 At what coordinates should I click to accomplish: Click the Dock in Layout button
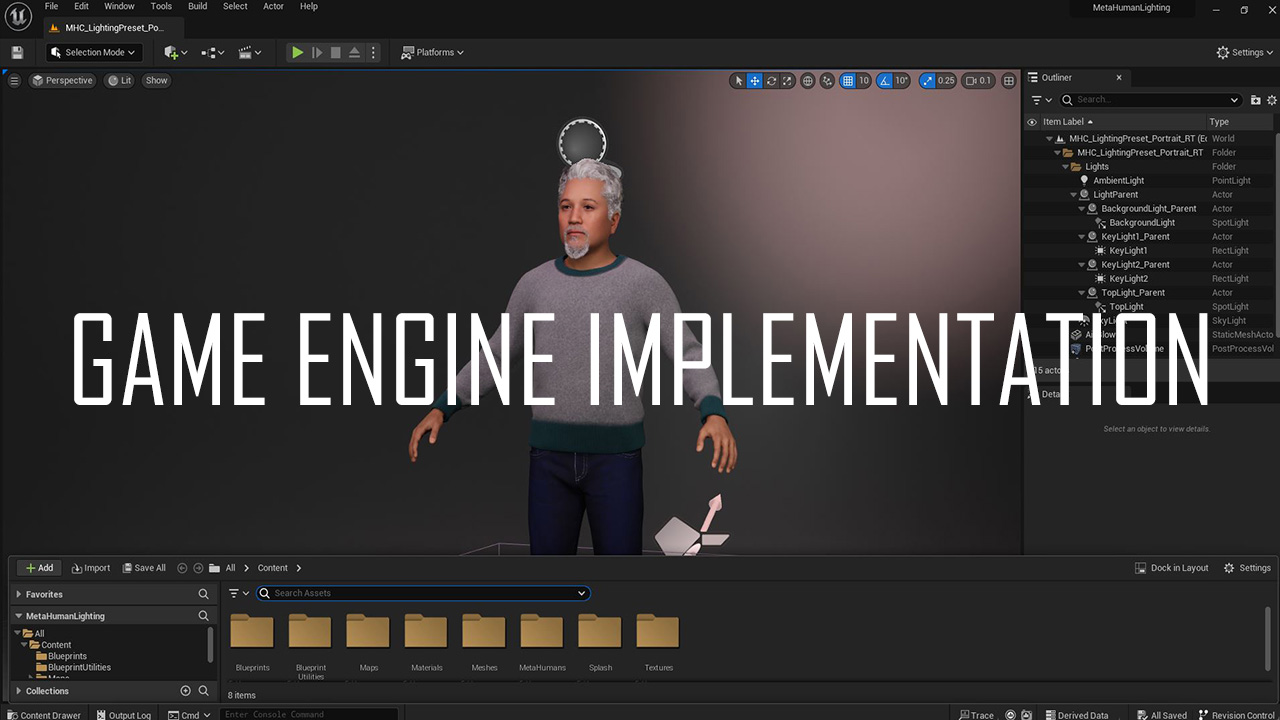tap(1171, 567)
